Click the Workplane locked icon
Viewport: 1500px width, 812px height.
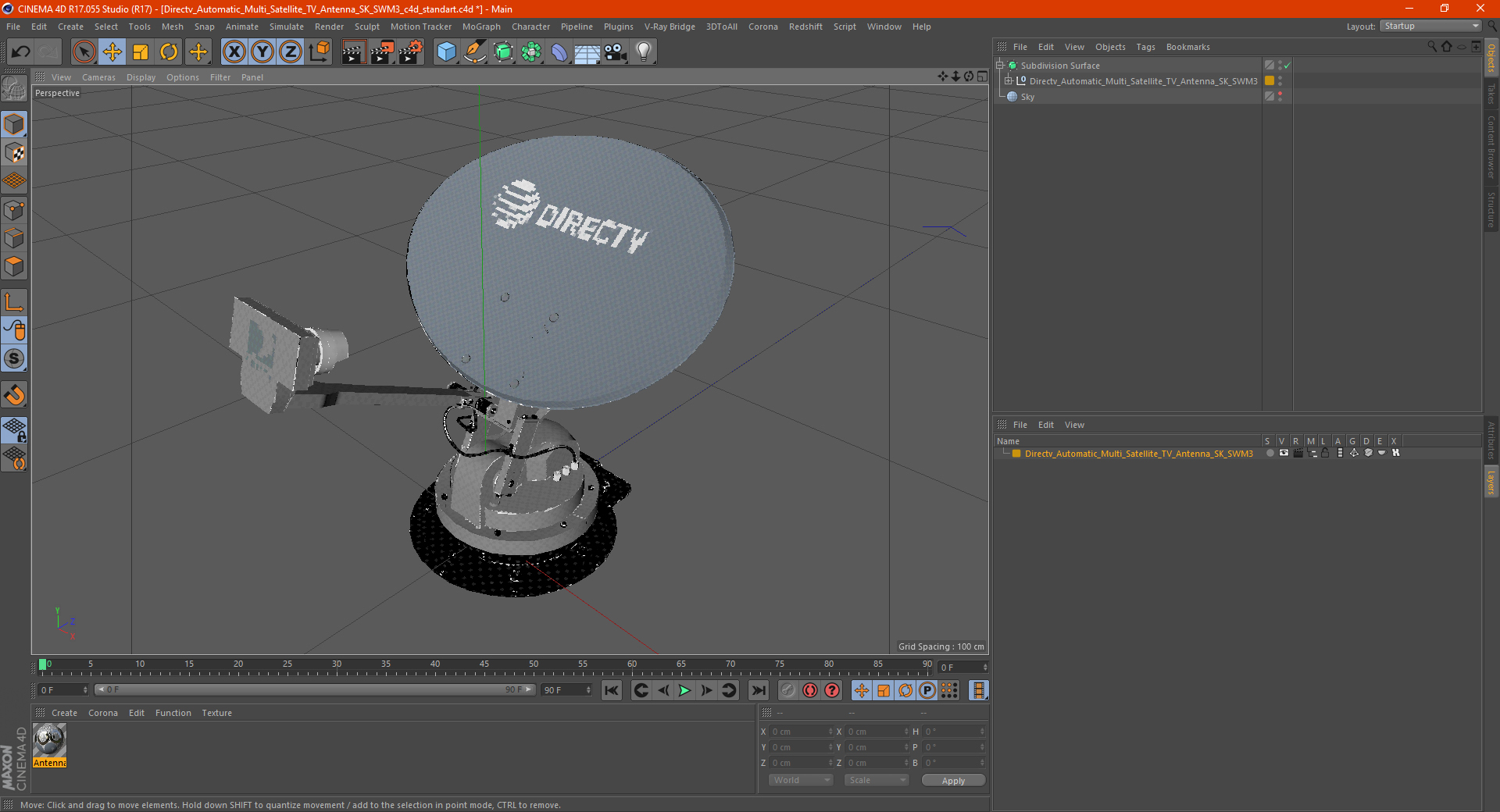14,430
